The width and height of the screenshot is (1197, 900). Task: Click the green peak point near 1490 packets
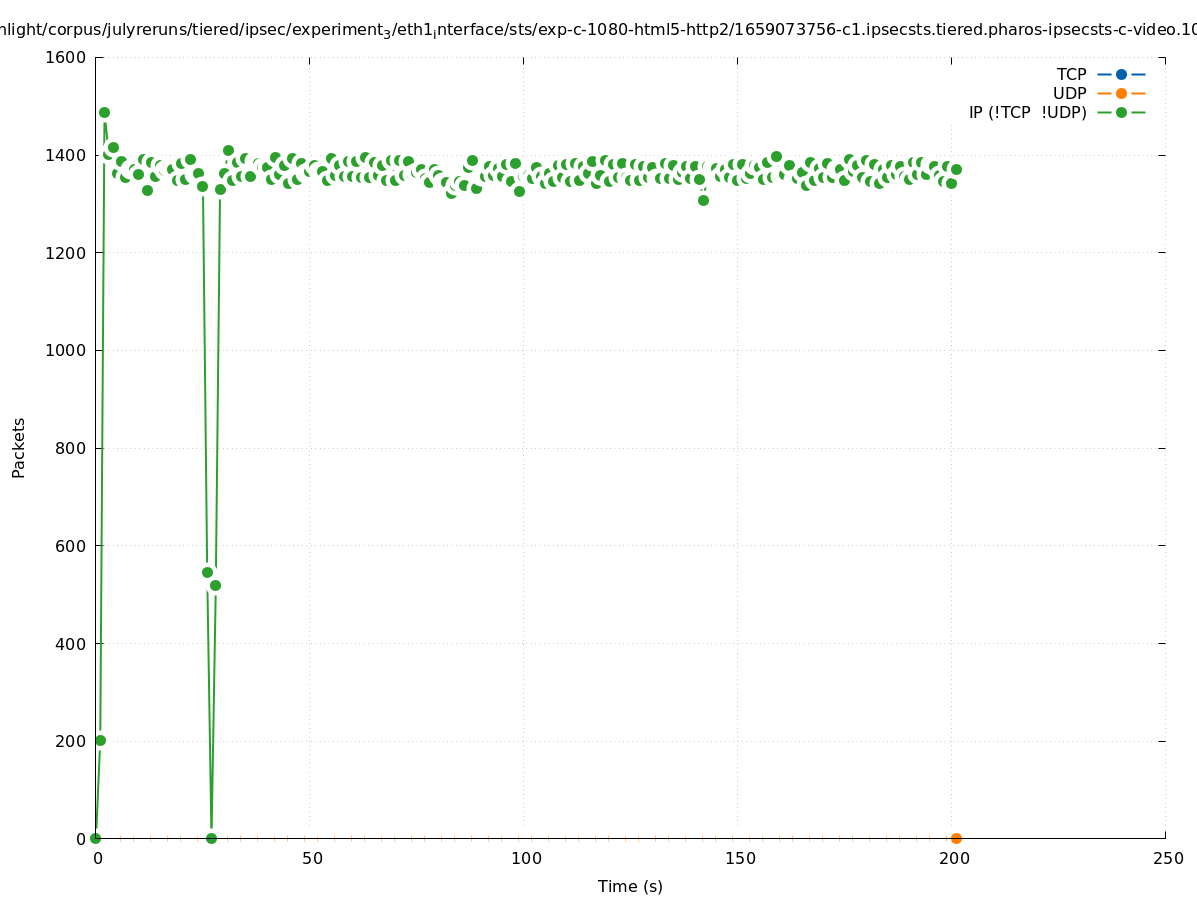point(104,112)
